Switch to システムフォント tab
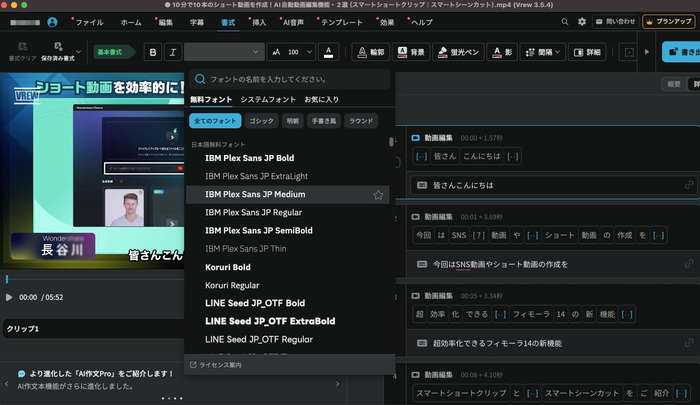 tap(268, 100)
